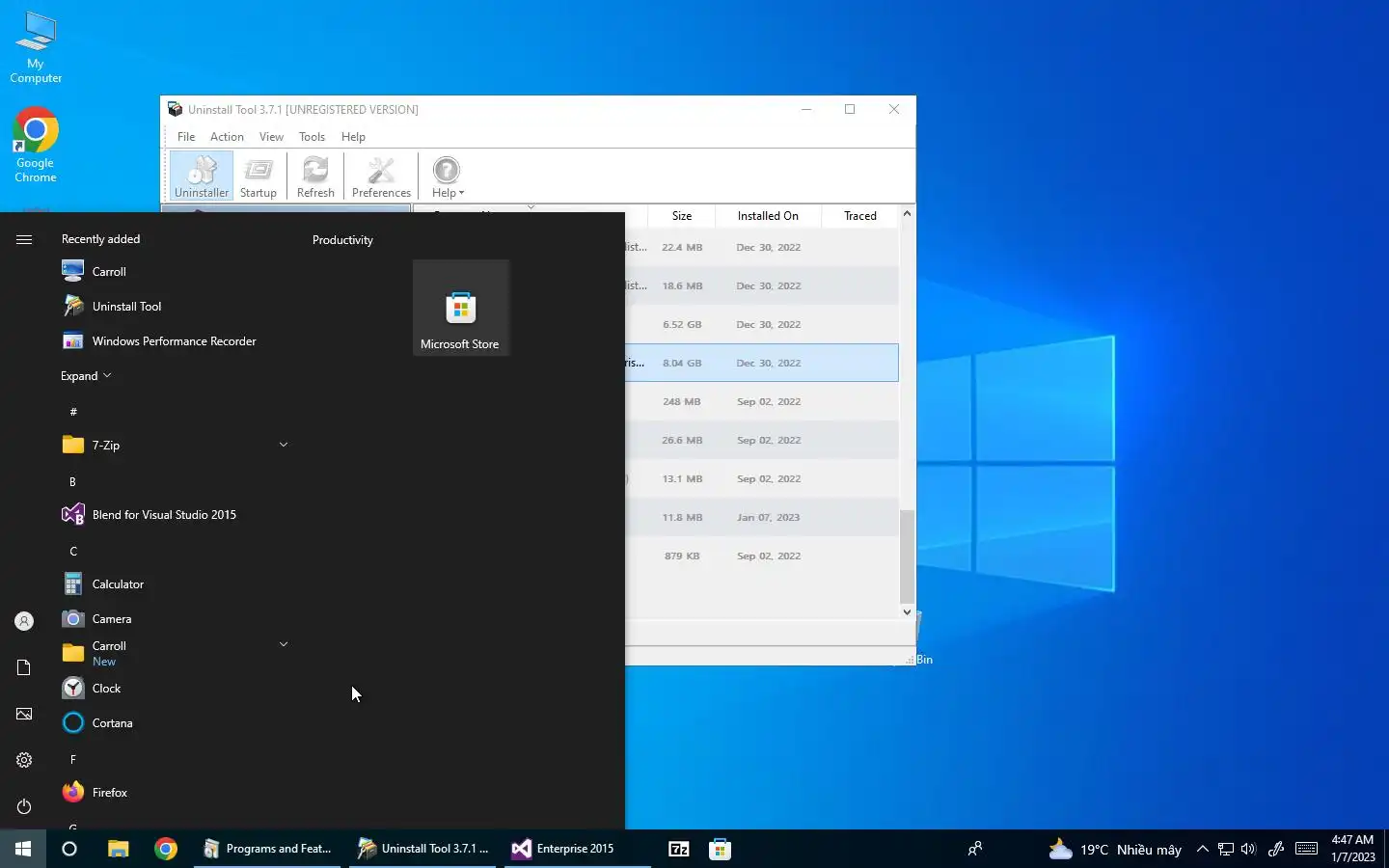Open the Startup toolbar tab

(259, 176)
